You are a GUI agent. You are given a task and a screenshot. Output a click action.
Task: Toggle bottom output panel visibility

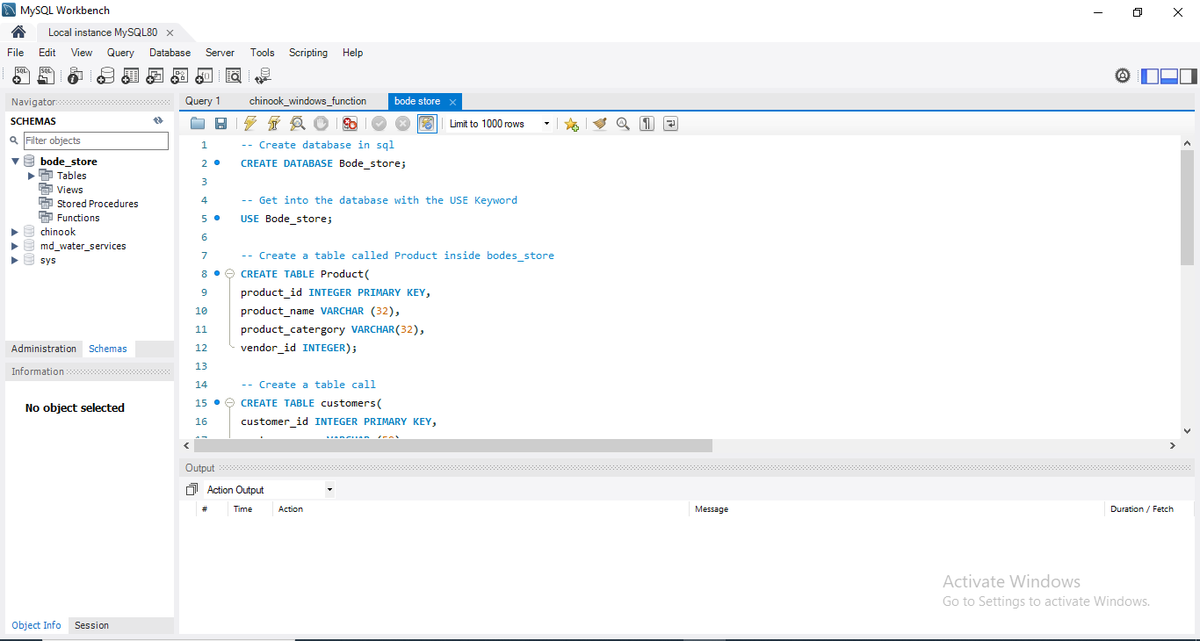coord(1169,76)
